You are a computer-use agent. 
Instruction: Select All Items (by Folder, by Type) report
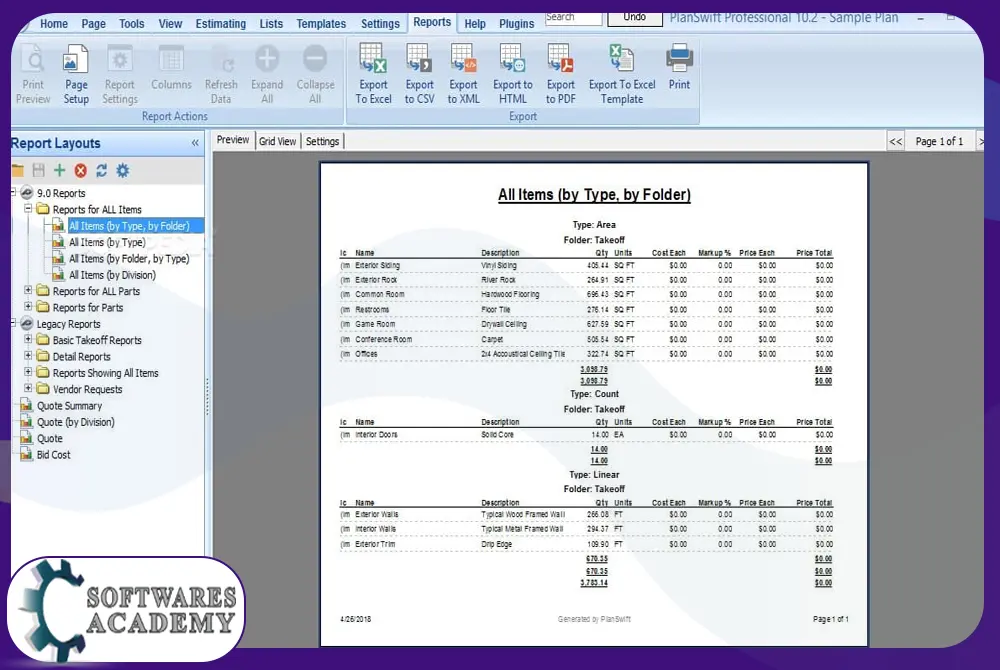tap(129, 259)
